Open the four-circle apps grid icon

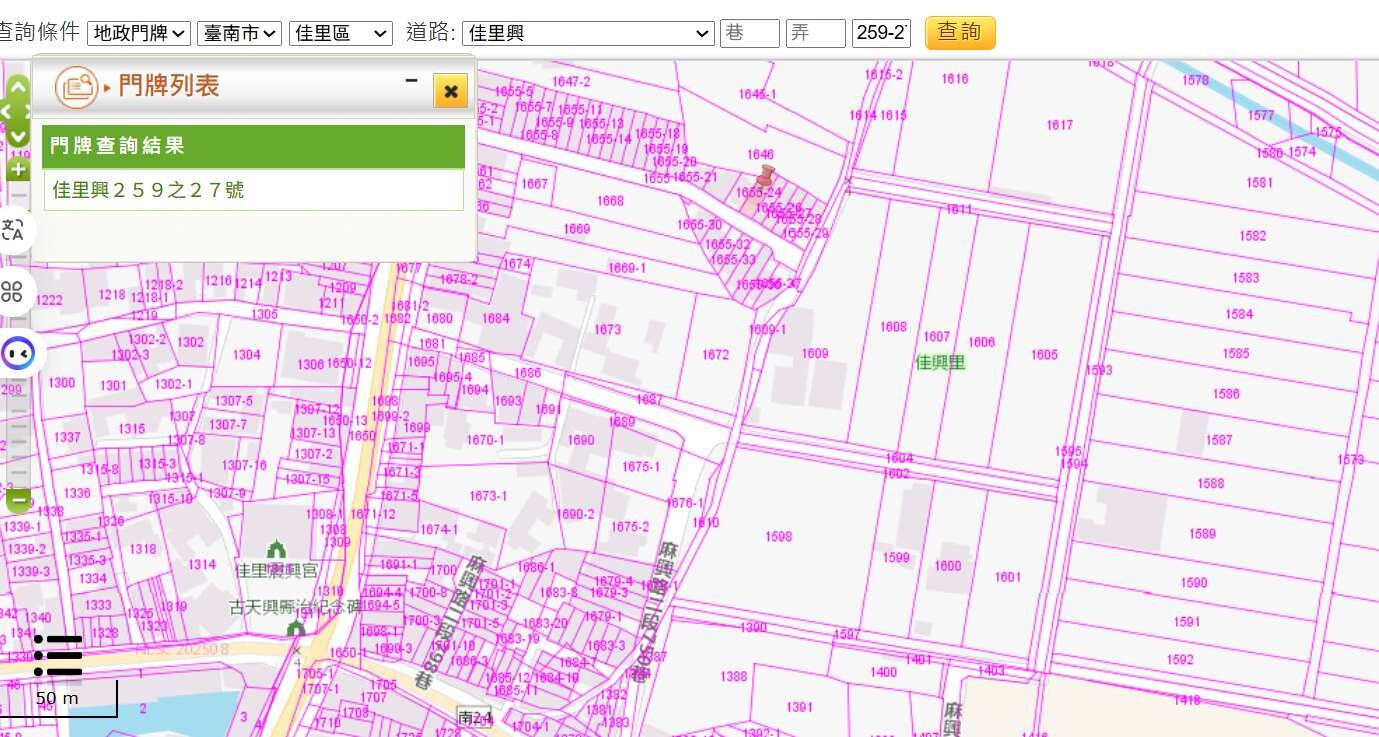[x=13, y=292]
